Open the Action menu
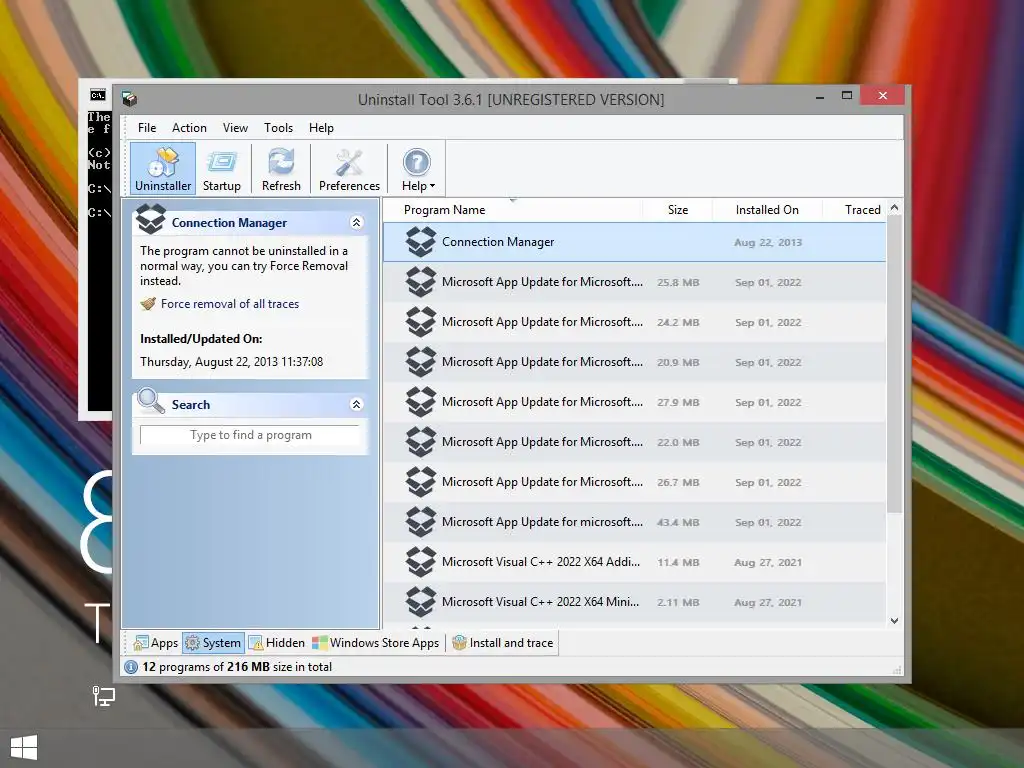 click(x=189, y=128)
